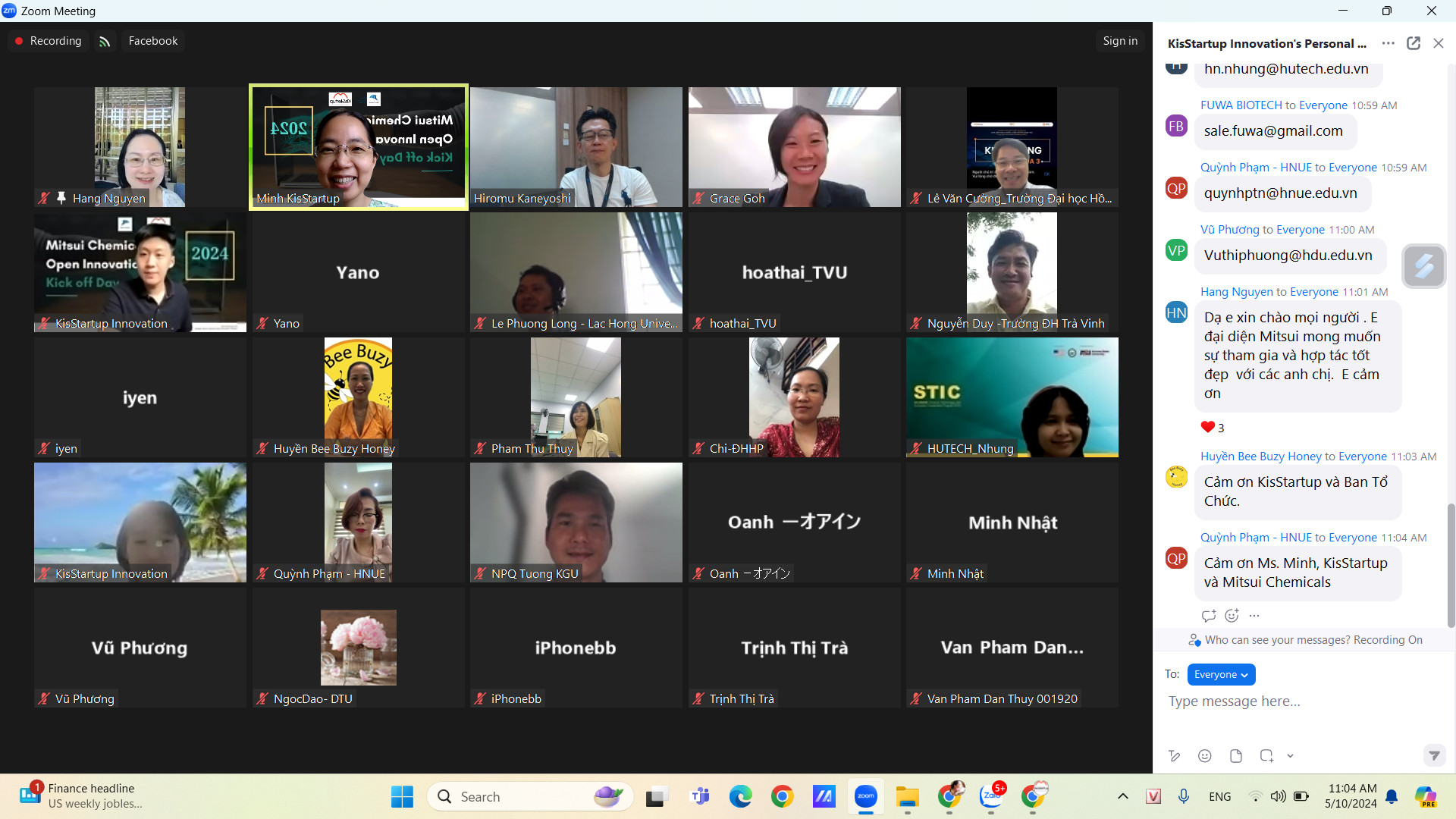Open chat panel more options menu
Screen dimensions: 1456x819
[1388, 43]
